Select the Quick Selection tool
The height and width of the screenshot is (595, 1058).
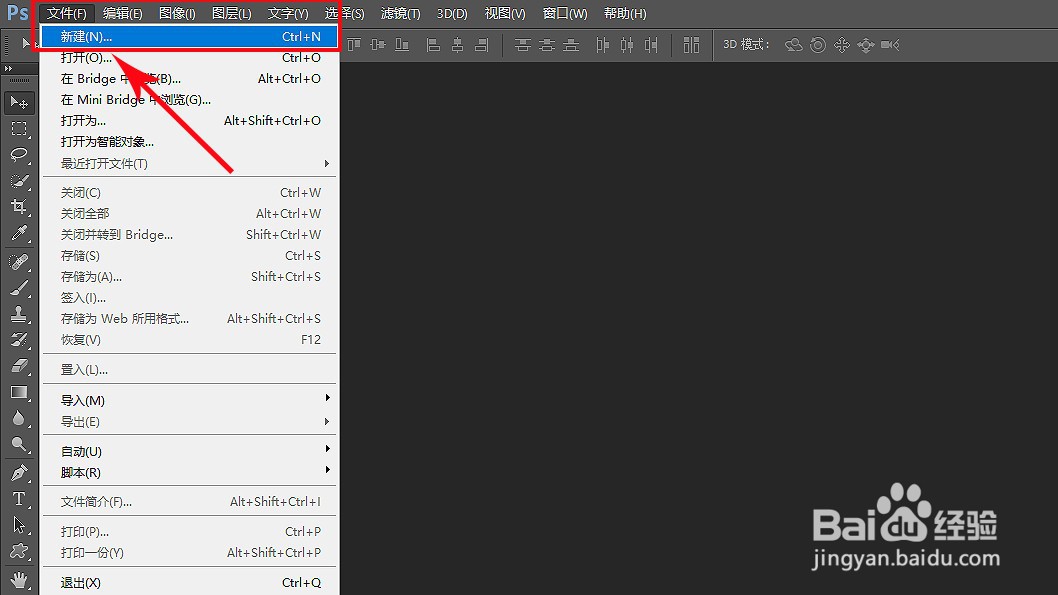[19, 181]
